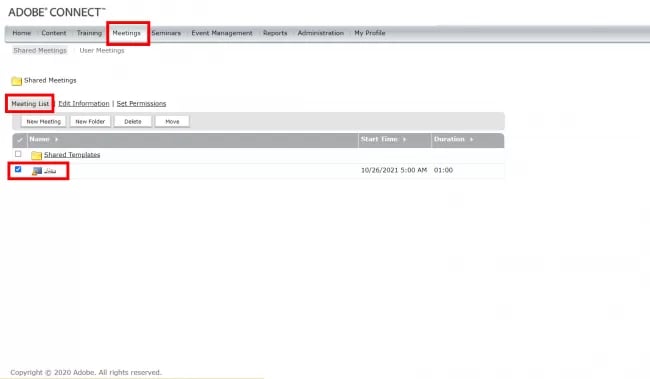The image size is (650, 379).
Task: Open the Set Permissions link
Action: [141, 104]
